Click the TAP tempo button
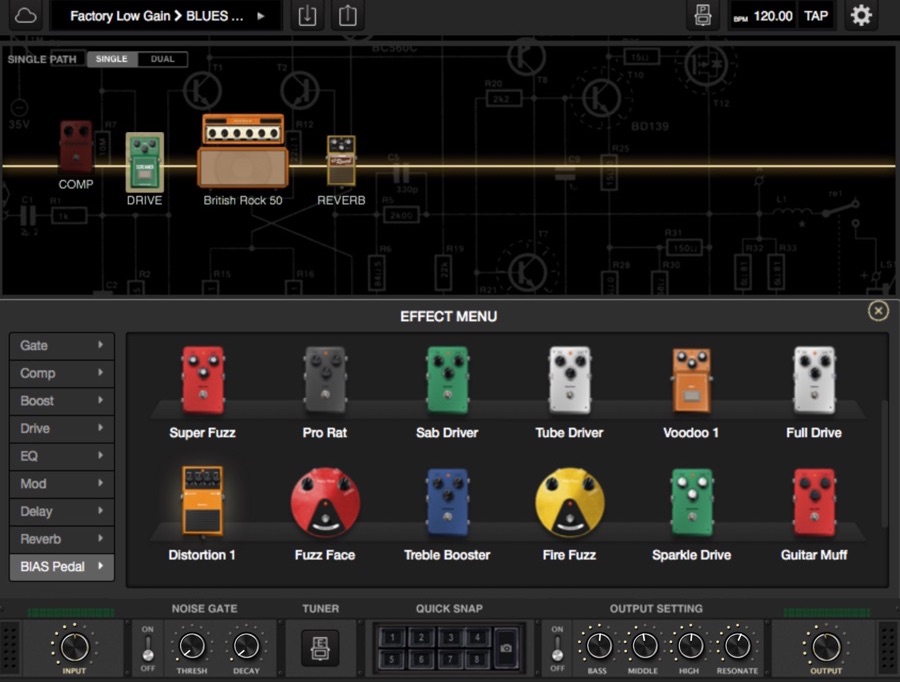Viewport: 900px width, 682px height. pos(816,16)
